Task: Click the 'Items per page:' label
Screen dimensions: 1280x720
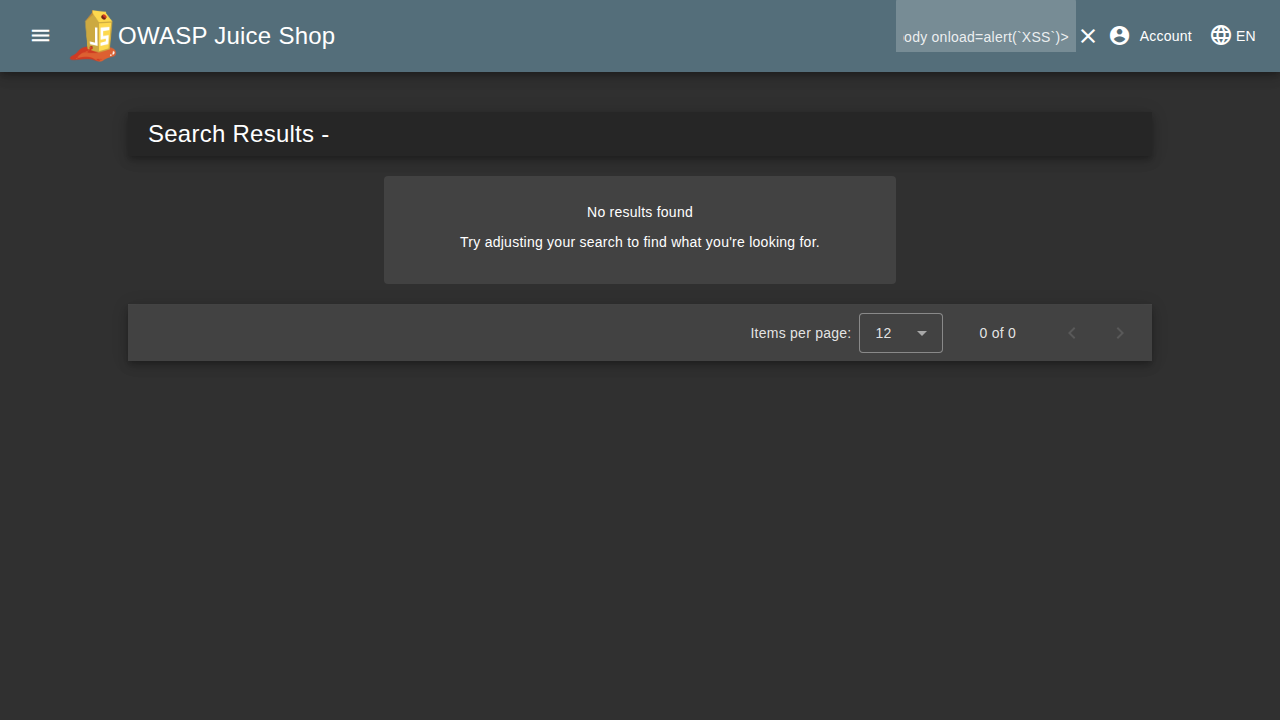Action: coord(800,333)
